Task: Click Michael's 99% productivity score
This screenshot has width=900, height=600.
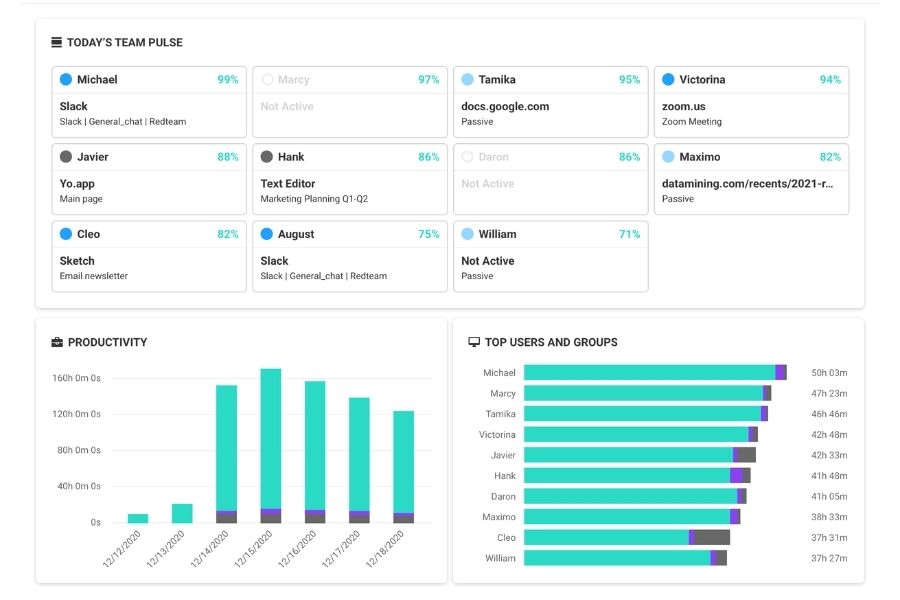Action: [228, 79]
